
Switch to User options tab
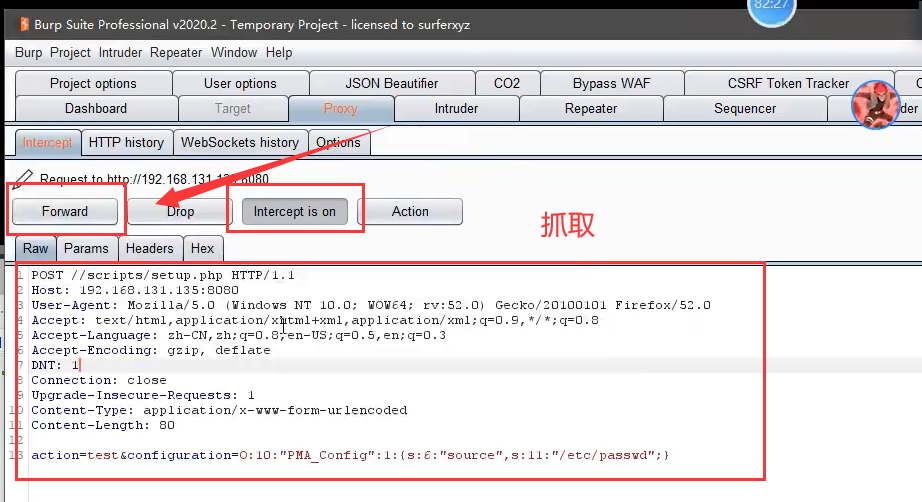[240, 83]
